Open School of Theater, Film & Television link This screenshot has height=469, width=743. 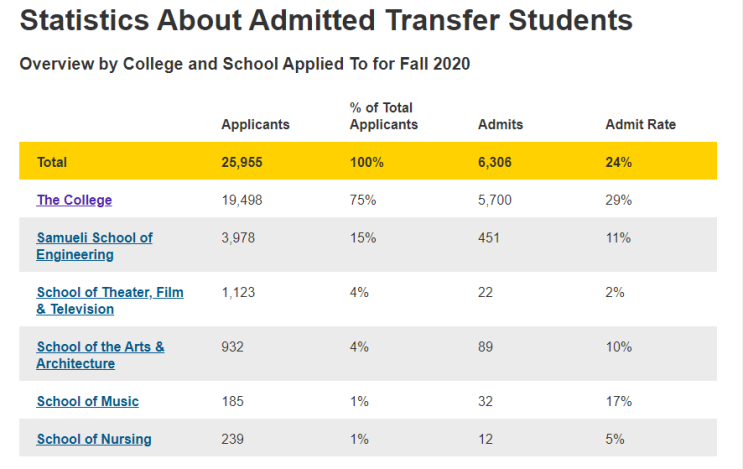110,300
